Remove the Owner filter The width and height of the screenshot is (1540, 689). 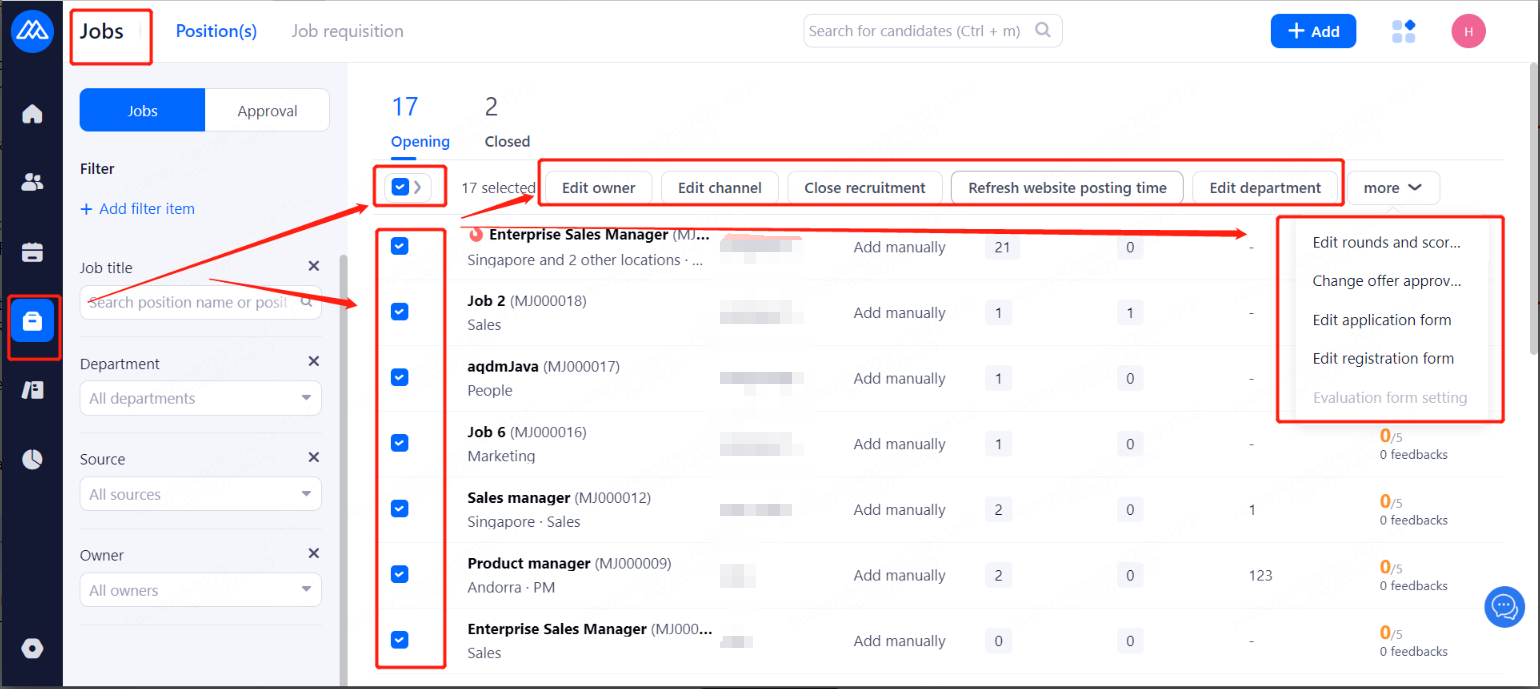314,553
